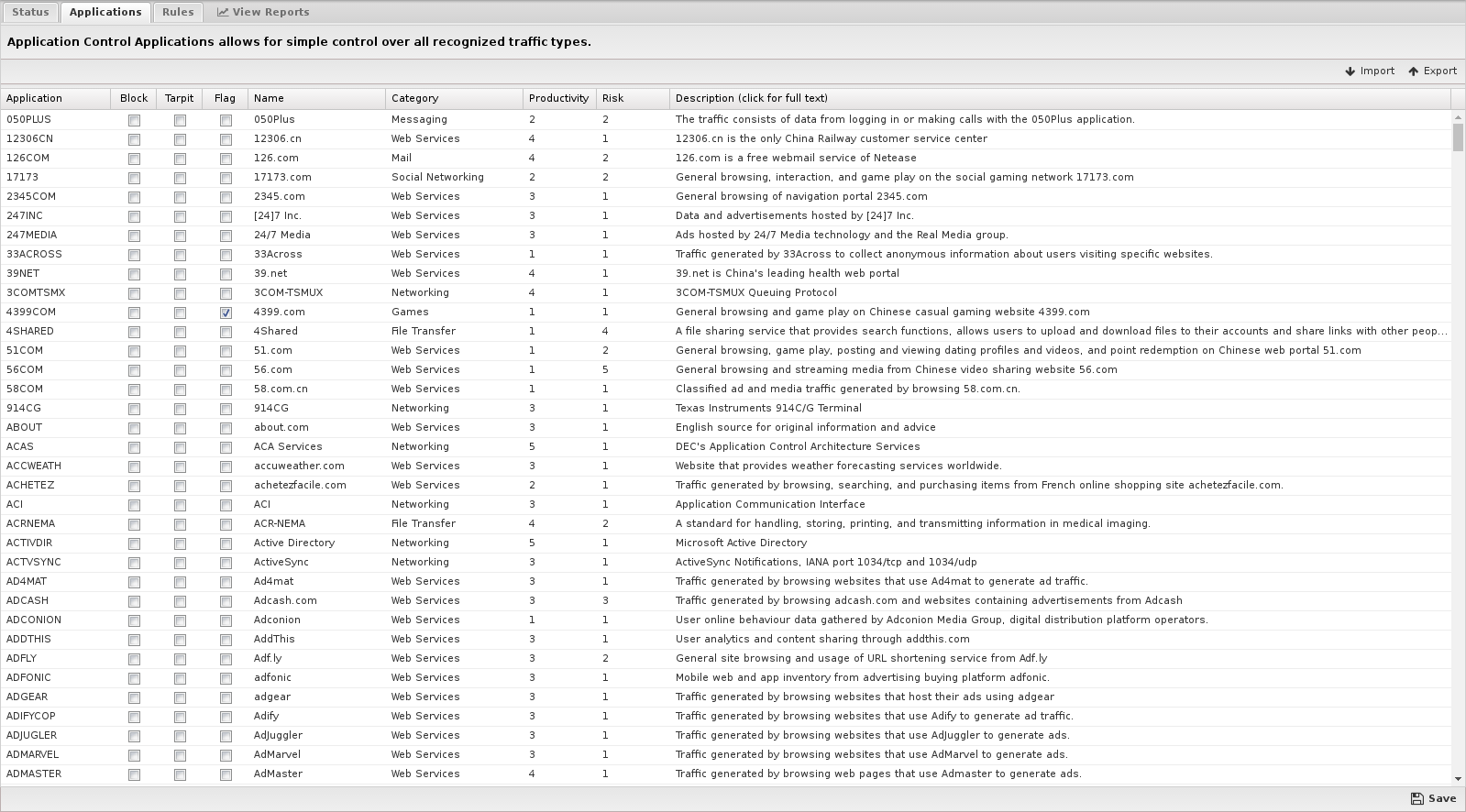1466x812 pixels.
Task: Enable Flag for 56COM
Action: 226,370
